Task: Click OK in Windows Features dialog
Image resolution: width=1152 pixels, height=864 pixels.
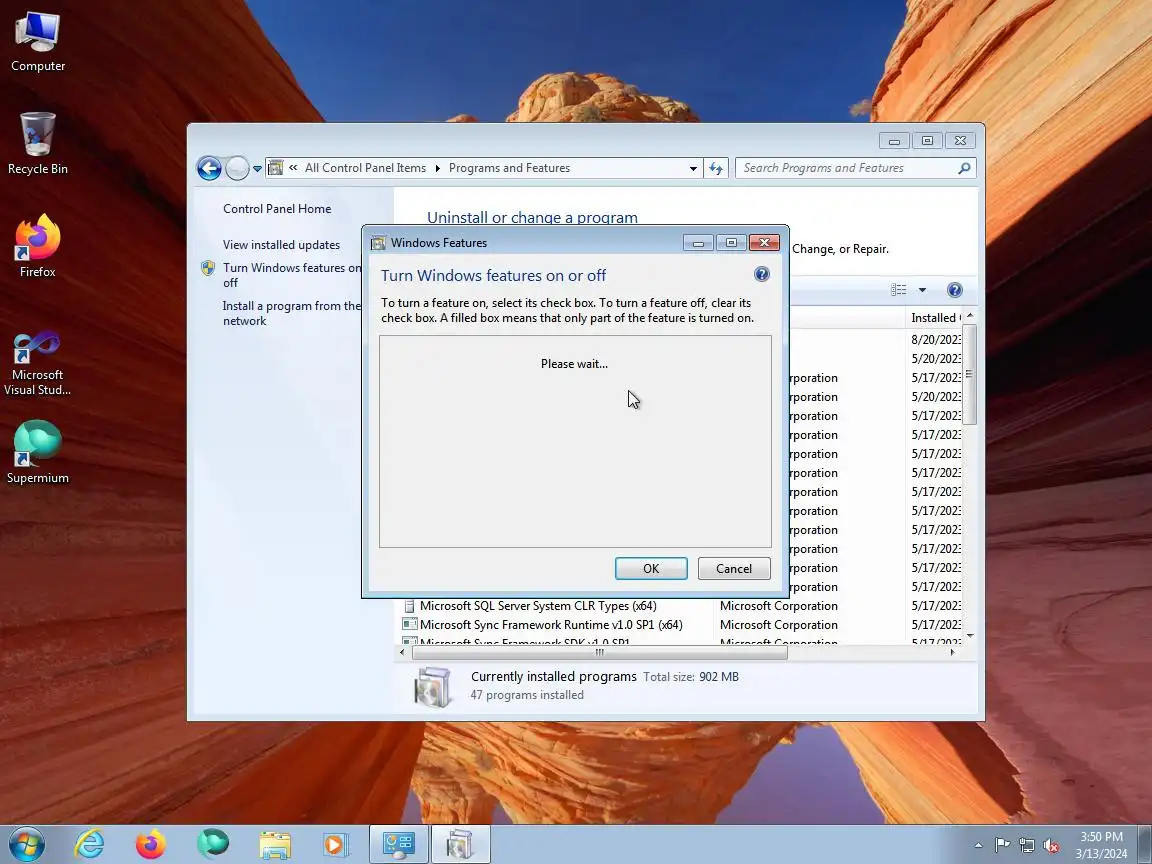Action: coord(651,569)
